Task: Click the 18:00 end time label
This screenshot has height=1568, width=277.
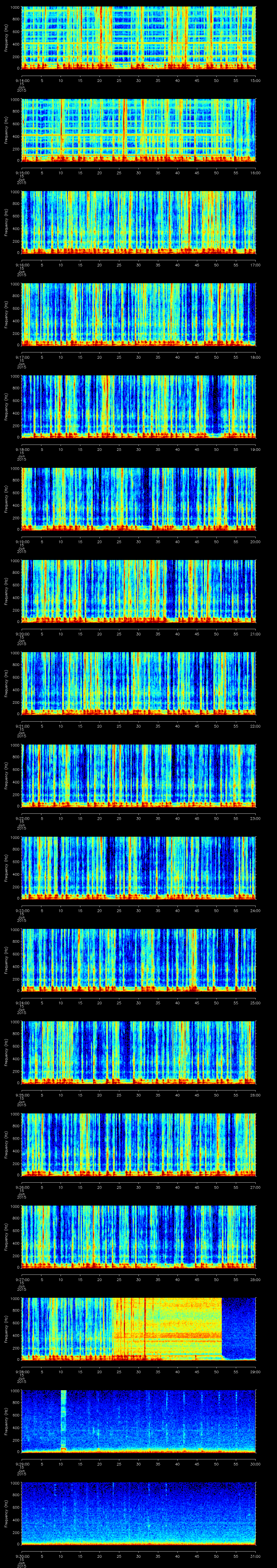Action: [255, 357]
